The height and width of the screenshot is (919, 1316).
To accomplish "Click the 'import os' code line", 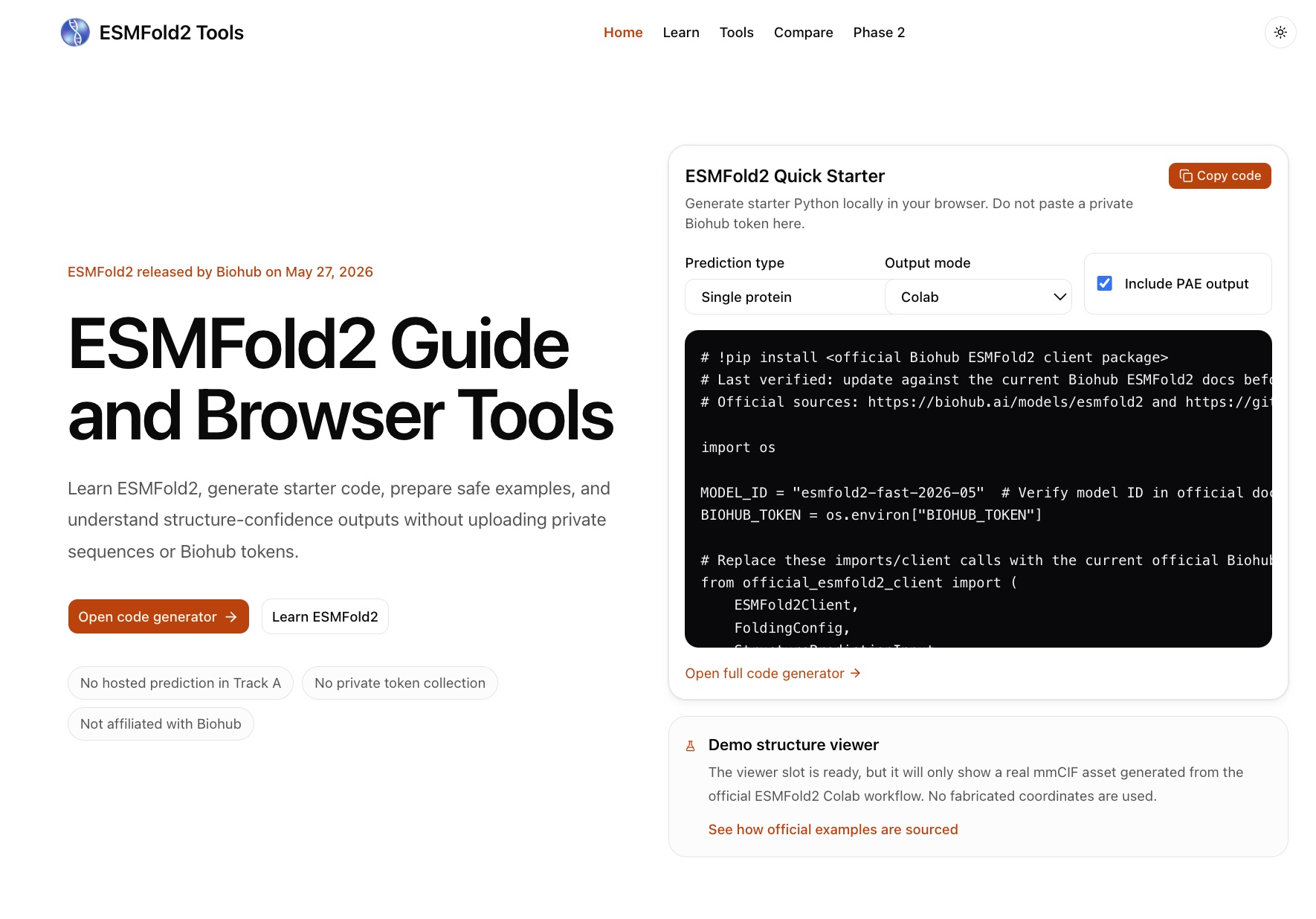I will (x=738, y=448).
